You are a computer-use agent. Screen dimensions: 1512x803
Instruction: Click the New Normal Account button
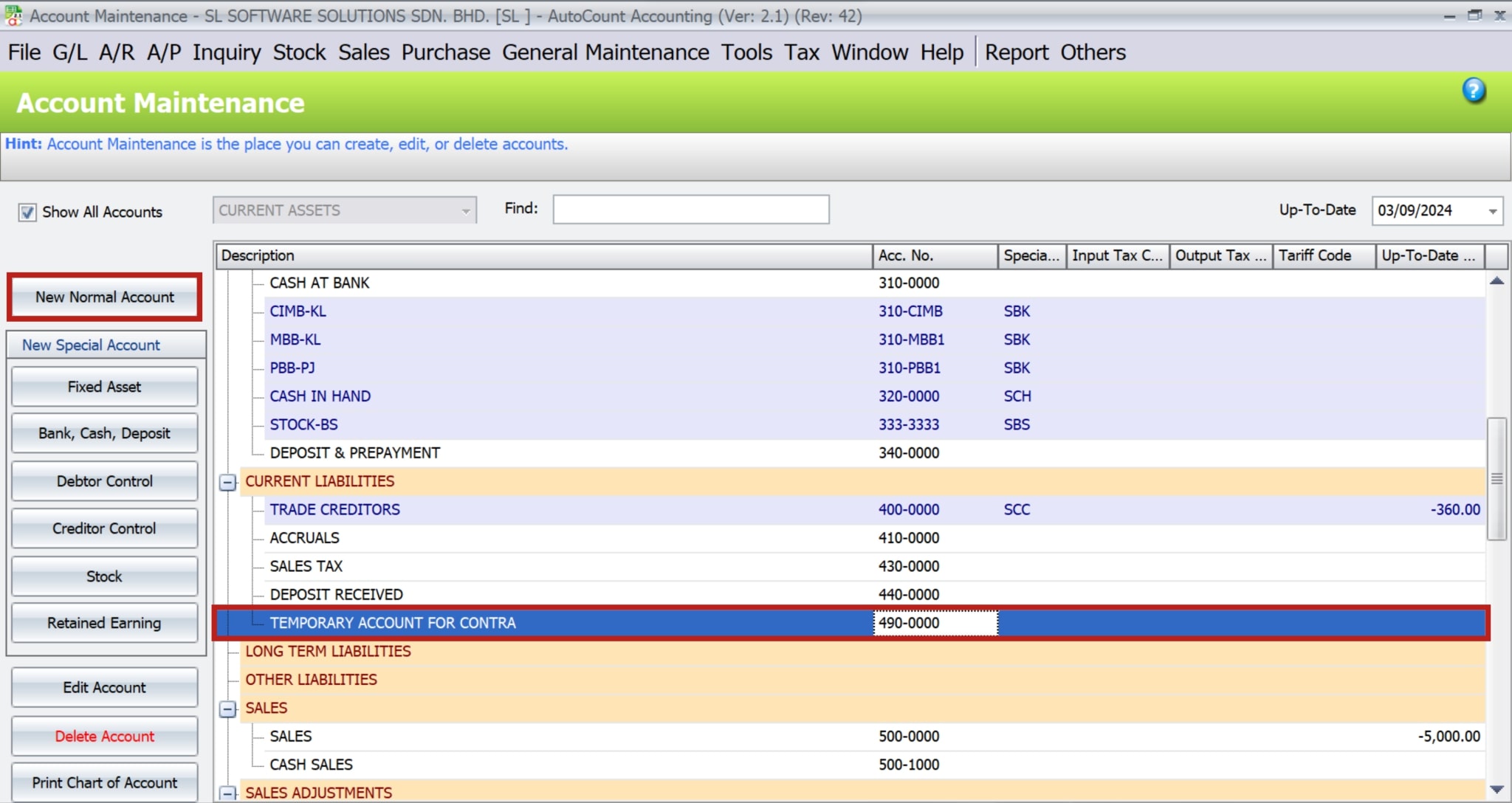point(104,297)
